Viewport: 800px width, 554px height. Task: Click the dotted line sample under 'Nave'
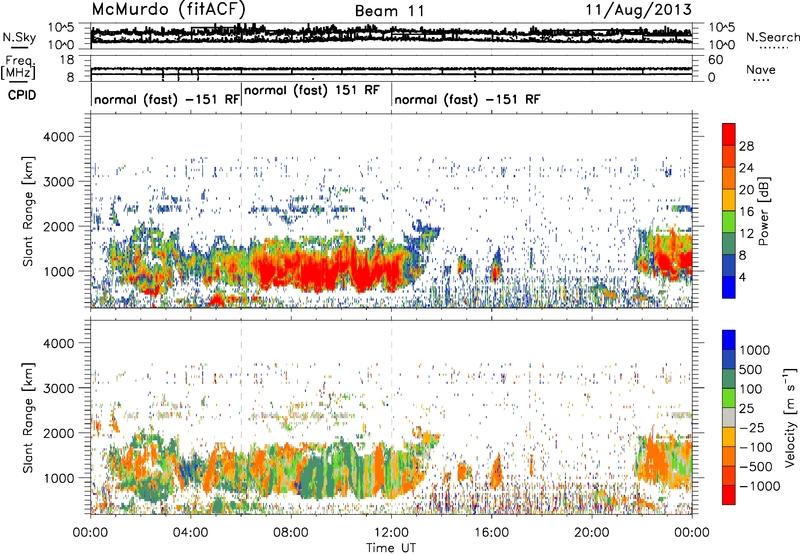tap(762, 81)
